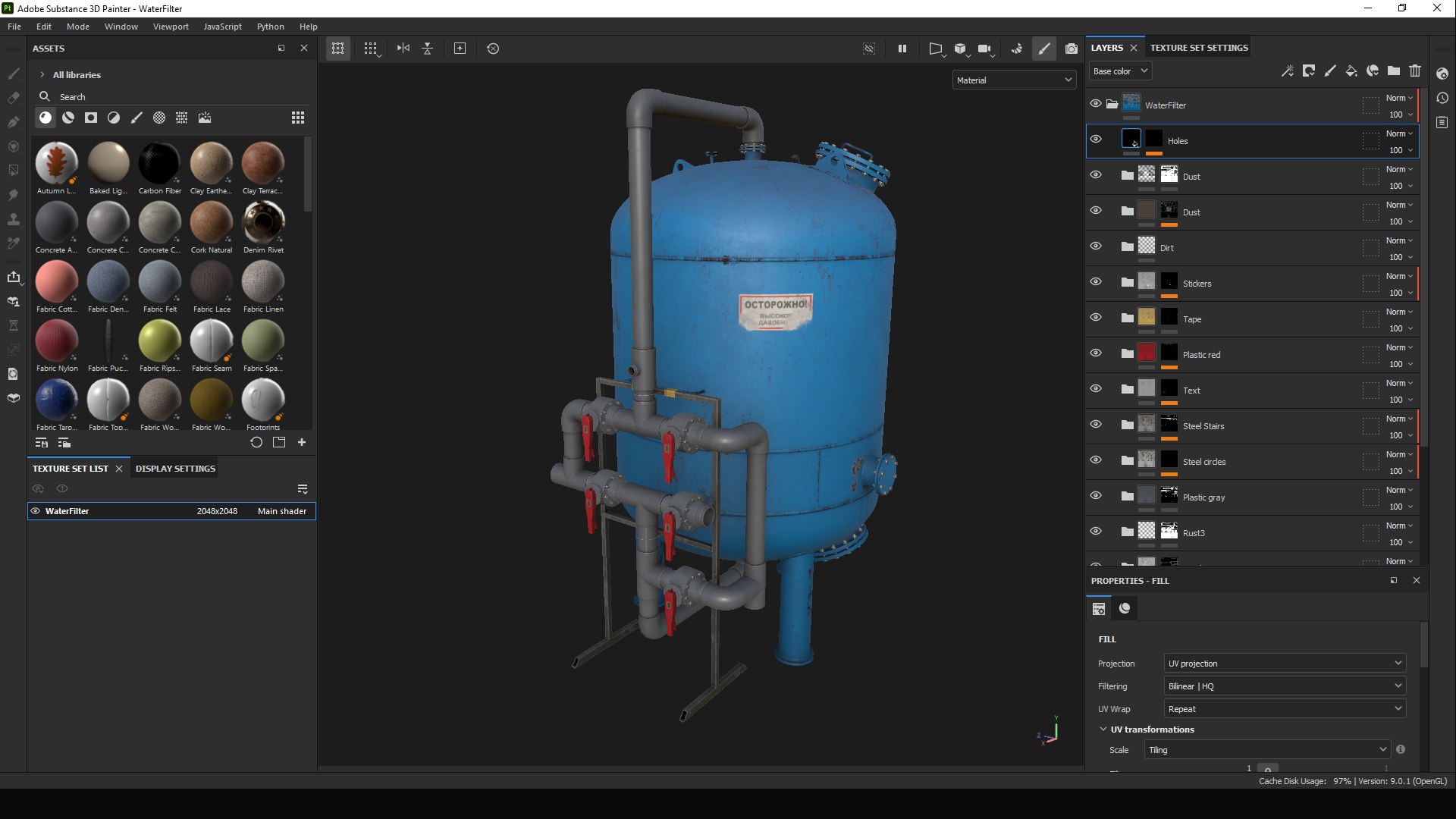
Task: Add a fill layer icon in Layers panel
Action: click(1351, 71)
